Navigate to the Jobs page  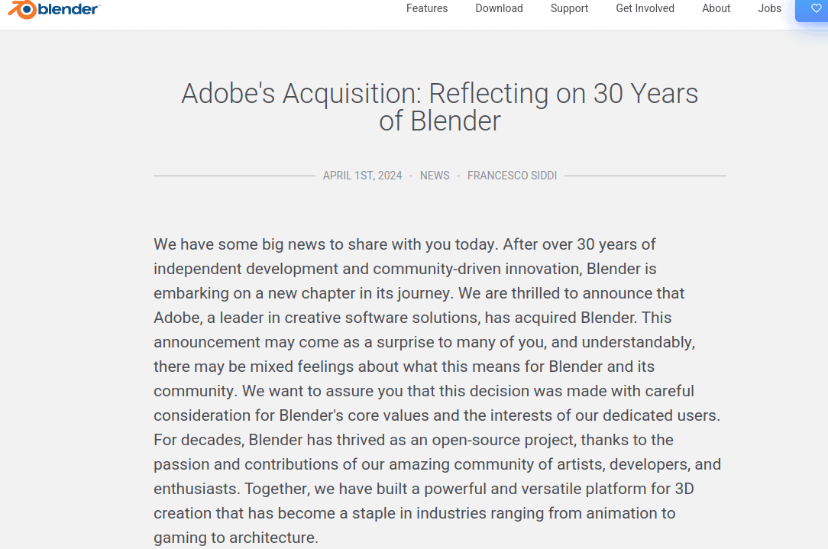770,8
